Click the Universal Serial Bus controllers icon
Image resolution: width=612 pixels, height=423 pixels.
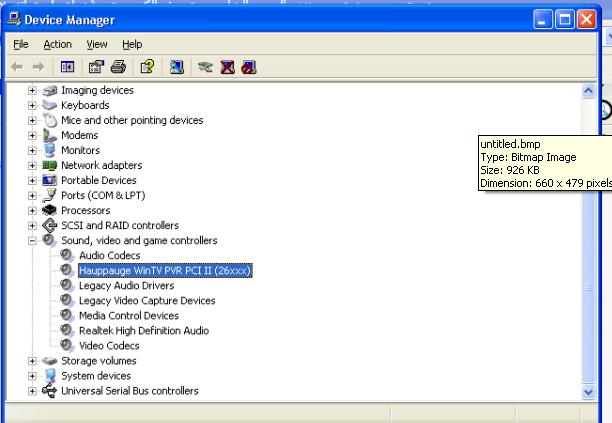pos(50,391)
